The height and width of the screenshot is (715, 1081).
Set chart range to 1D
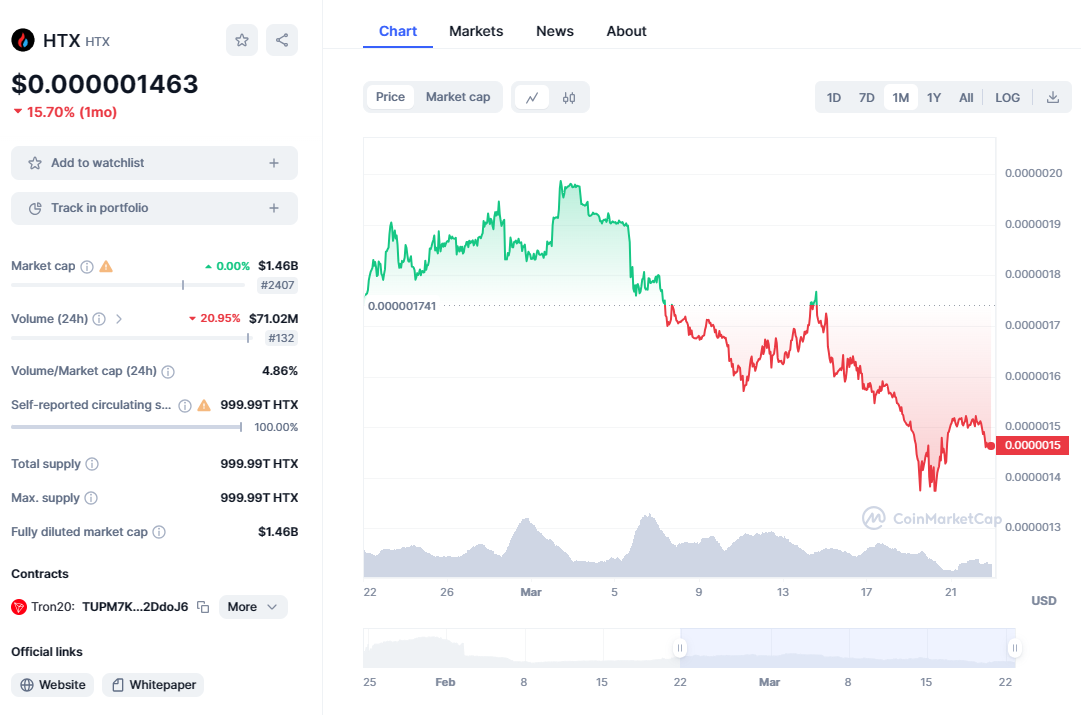pos(834,97)
